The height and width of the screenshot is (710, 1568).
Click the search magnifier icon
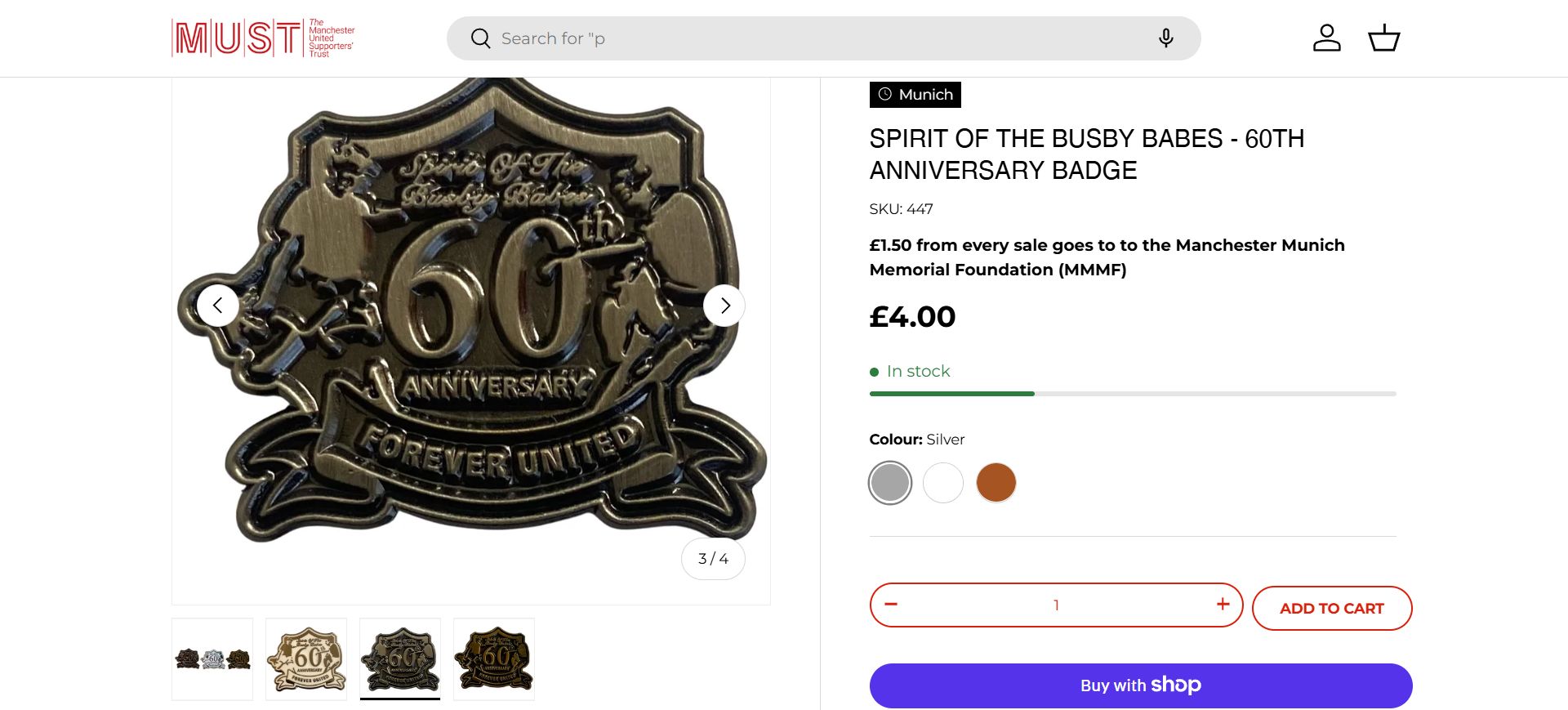[480, 38]
